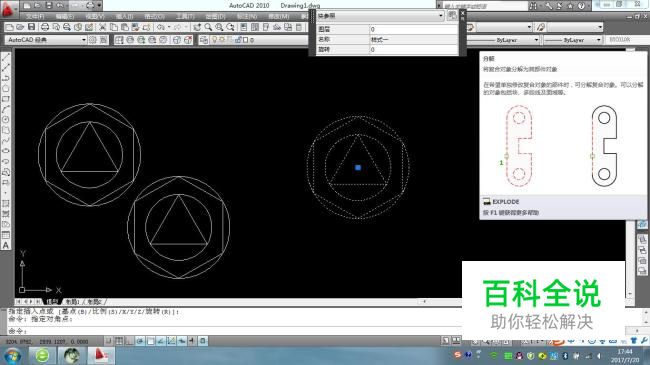The width and height of the screenshot is (650, 365).
Task: Toggle Grid display in status bar
Action: 119,341
